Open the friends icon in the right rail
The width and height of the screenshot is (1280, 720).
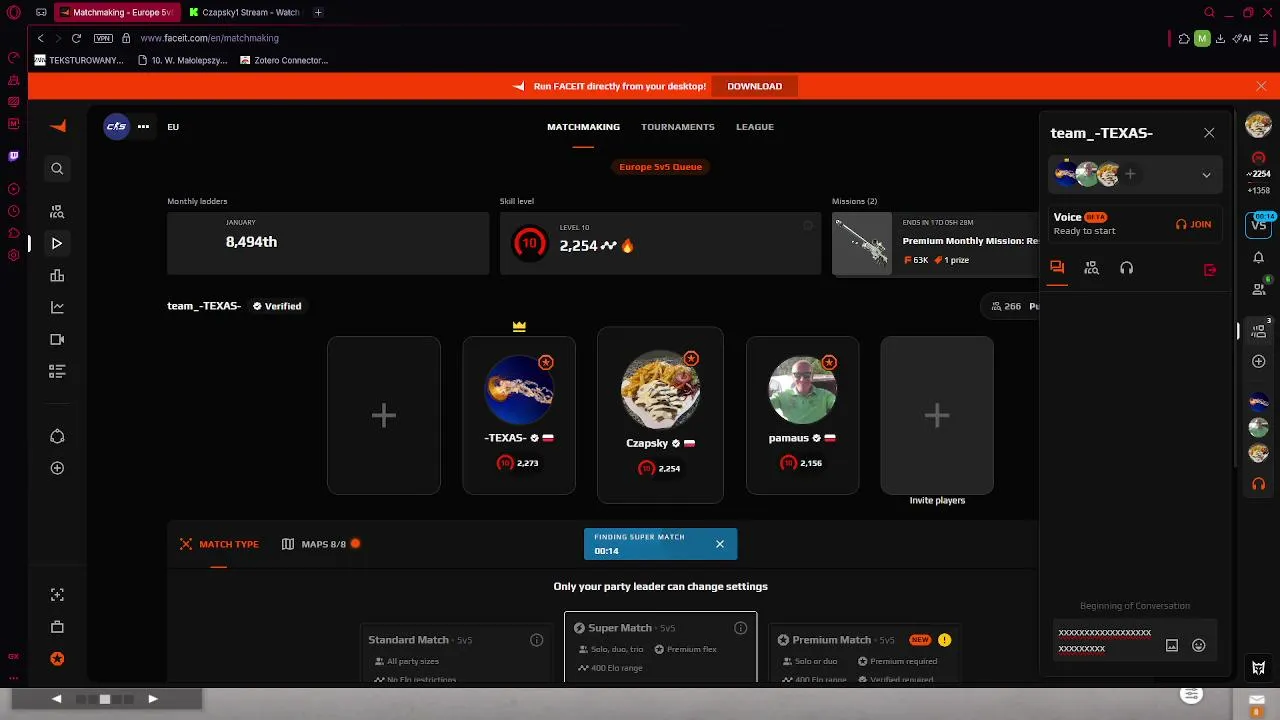[x=1259, y=288]
